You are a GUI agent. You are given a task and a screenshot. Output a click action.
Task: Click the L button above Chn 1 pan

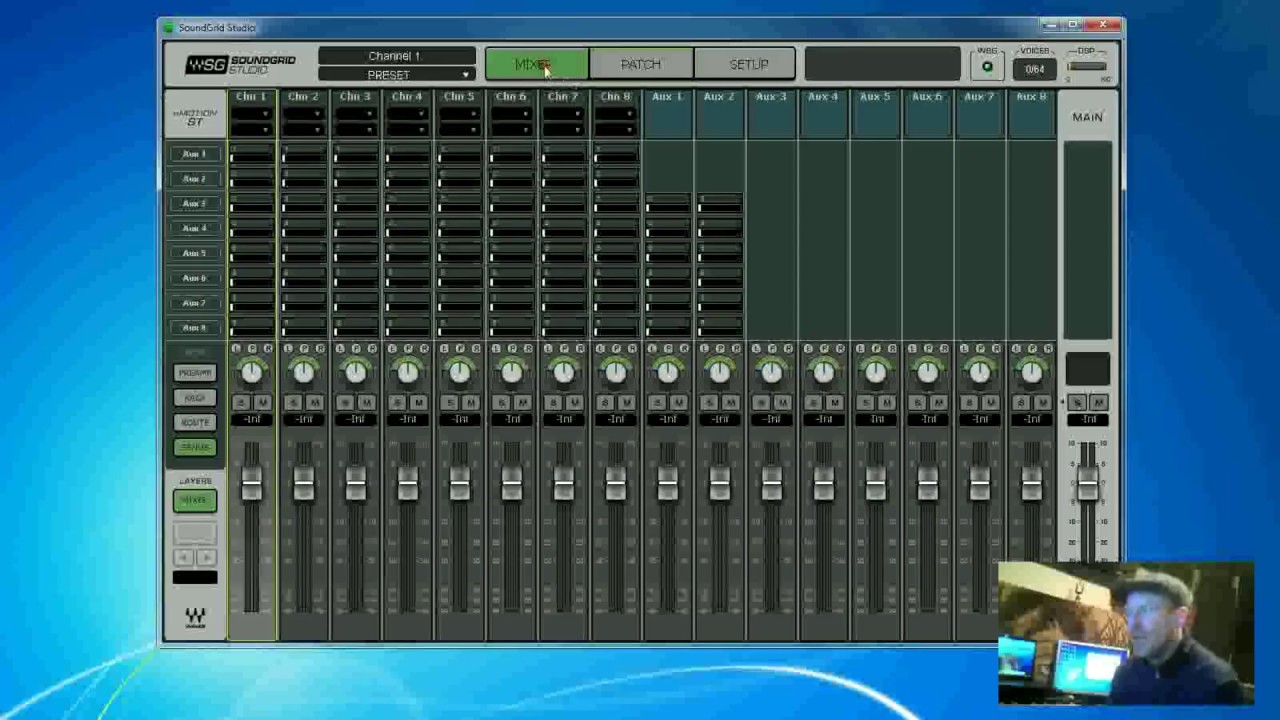coord(236,348)
